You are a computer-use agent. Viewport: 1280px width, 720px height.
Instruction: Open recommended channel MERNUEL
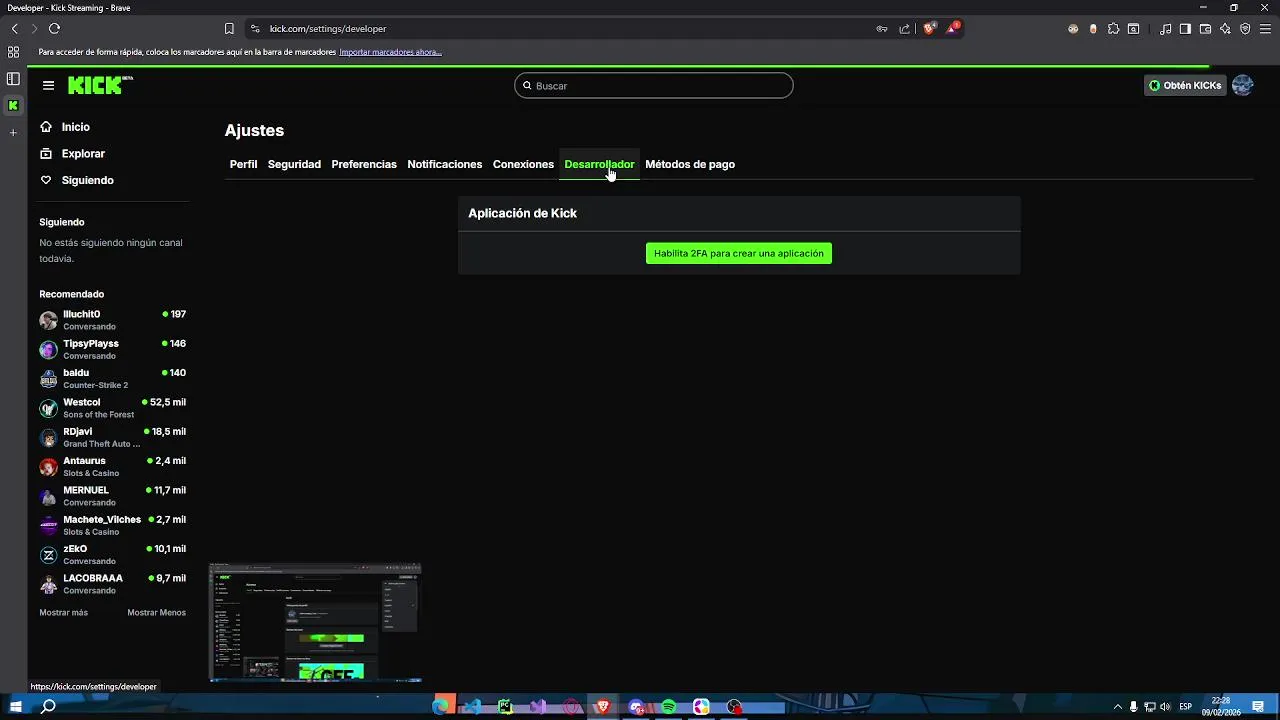[112, 496]
